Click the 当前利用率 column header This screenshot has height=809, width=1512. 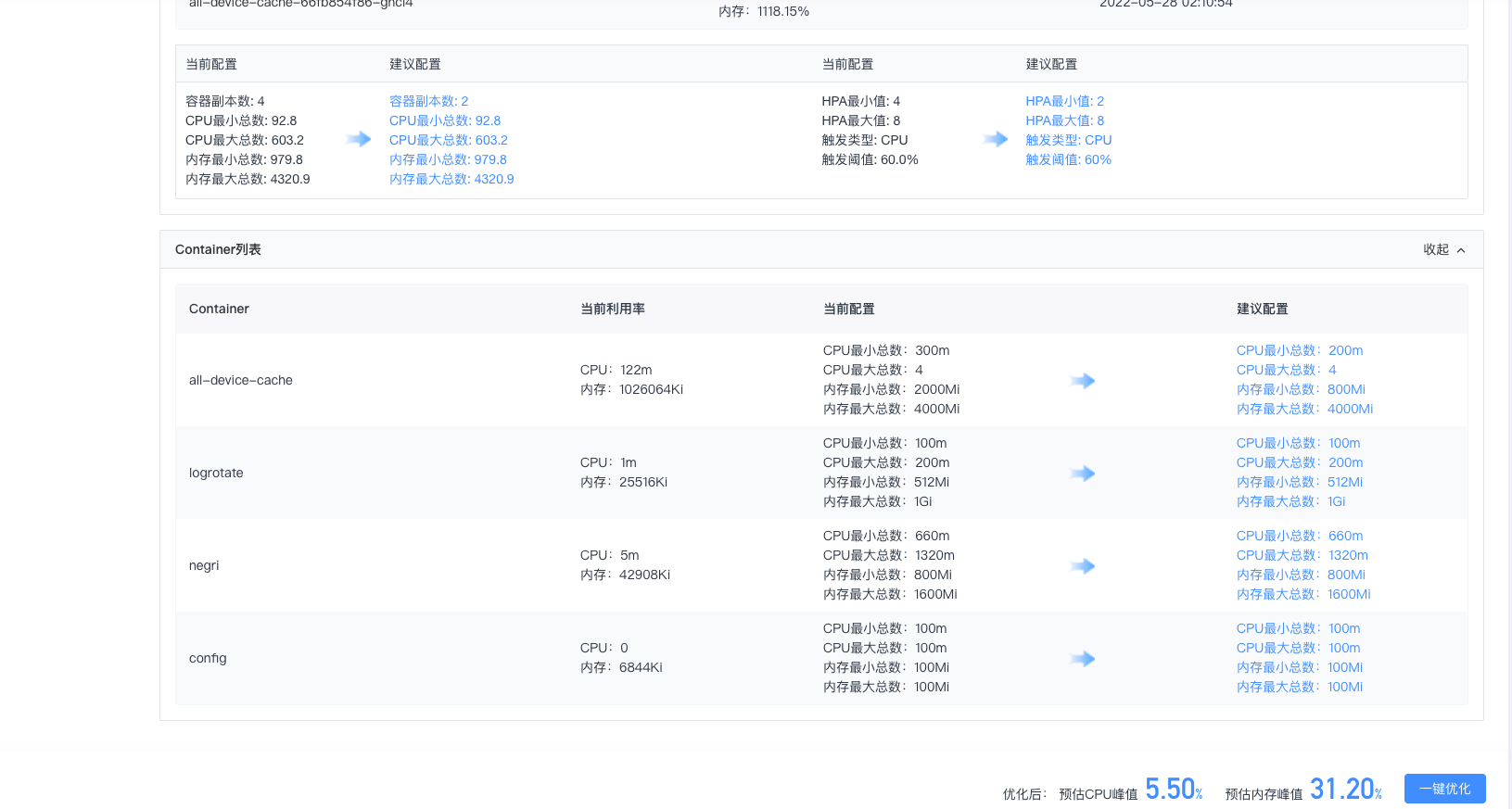tap(613, 309)
